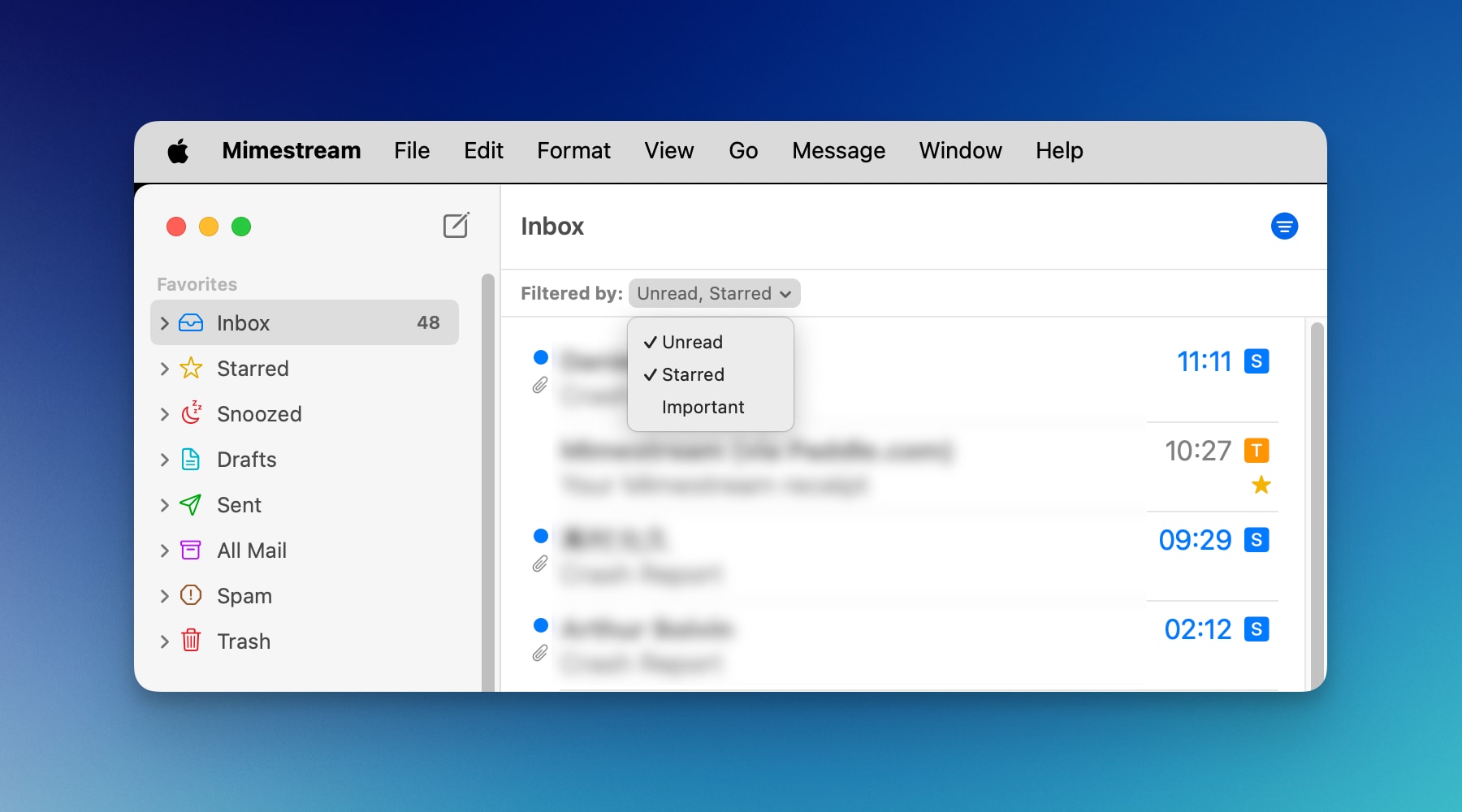The height and width of the screenshot is (812, 1462).
Task: Open the Mimestream app menu
Action: (x=292, y=150)
